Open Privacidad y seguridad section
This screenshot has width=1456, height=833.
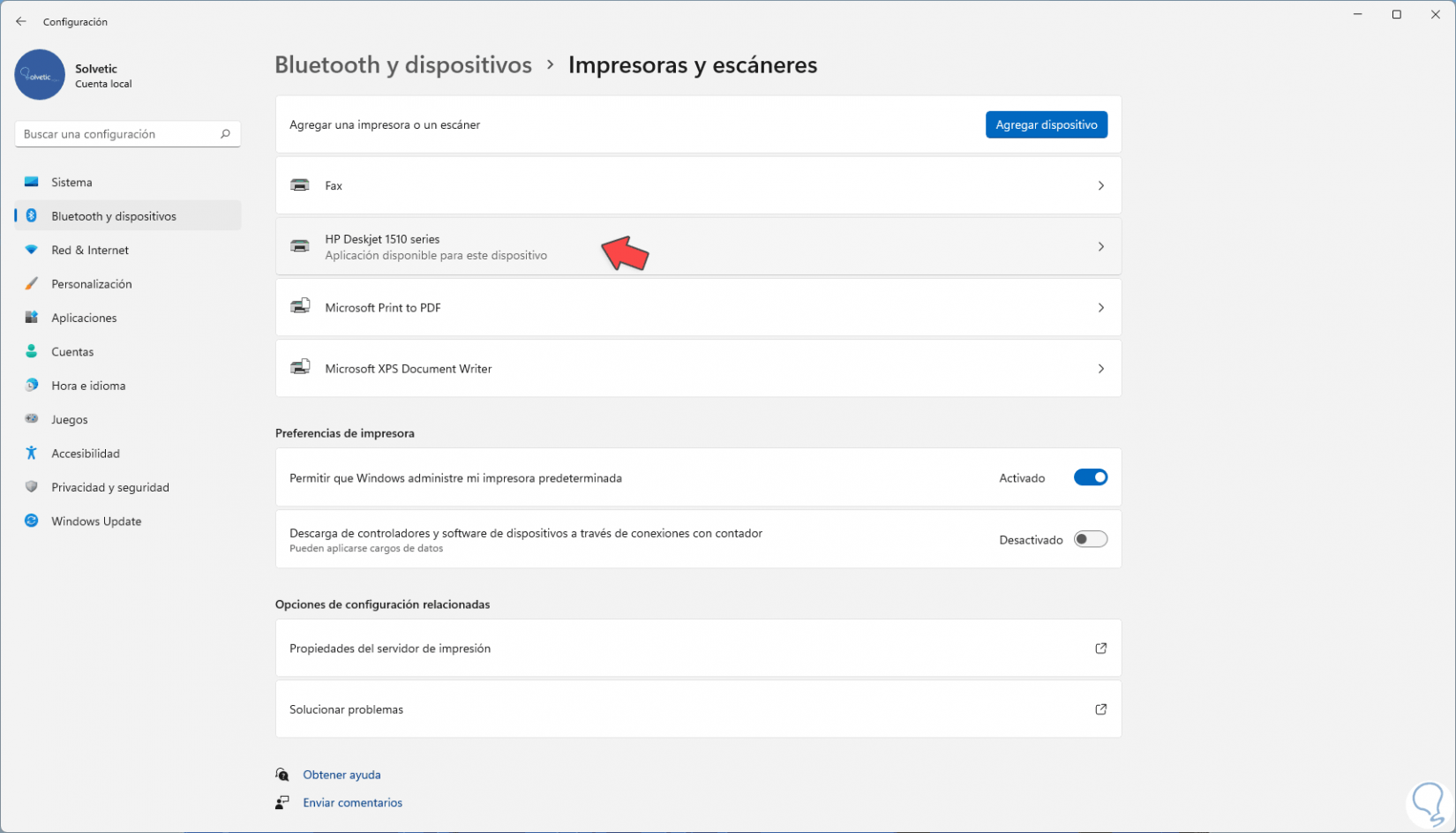110,488
